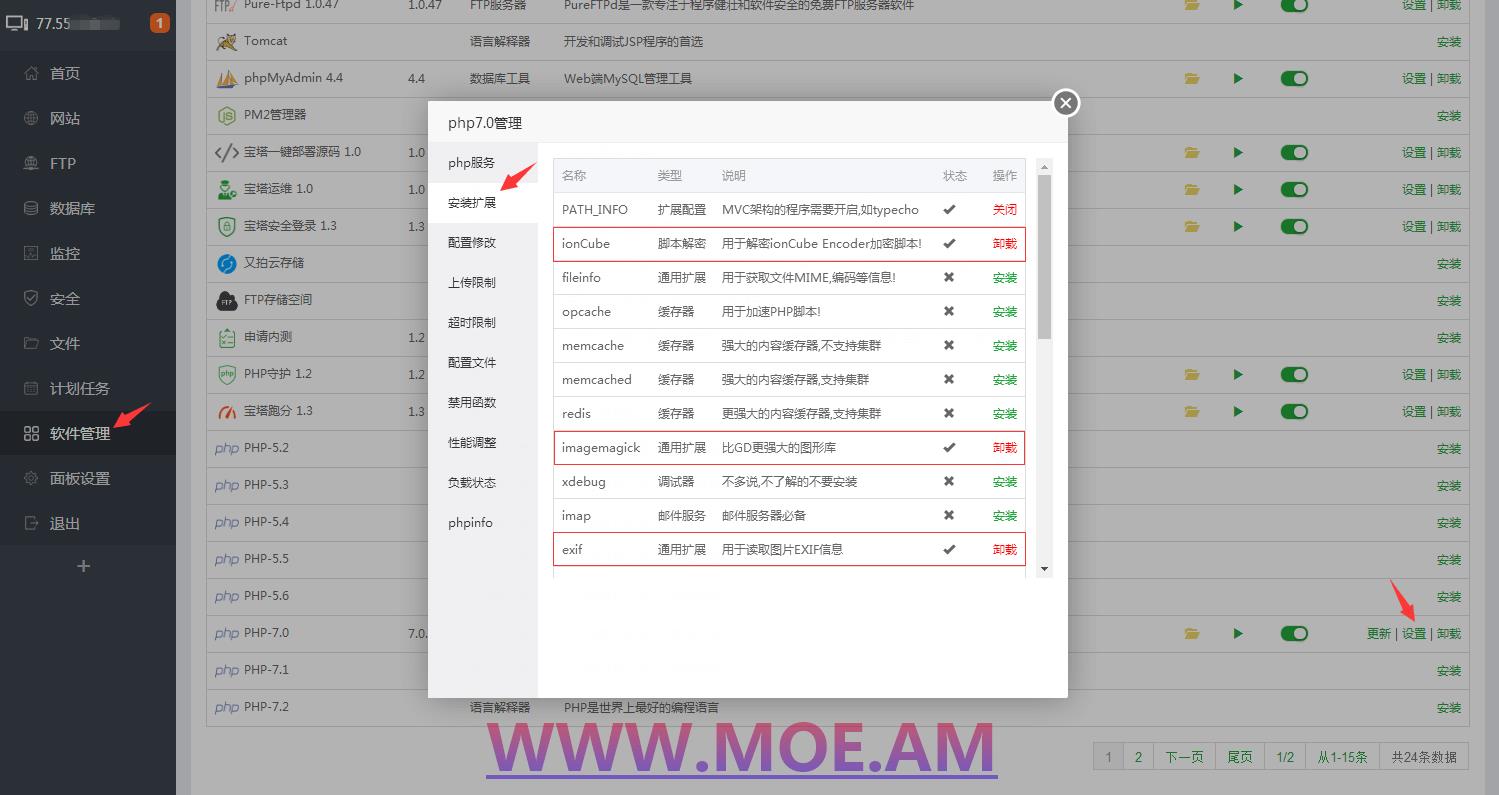Click the 计划任务 calendar icon in sidebar
The image size is (1499, 795).
pos(31,388)
